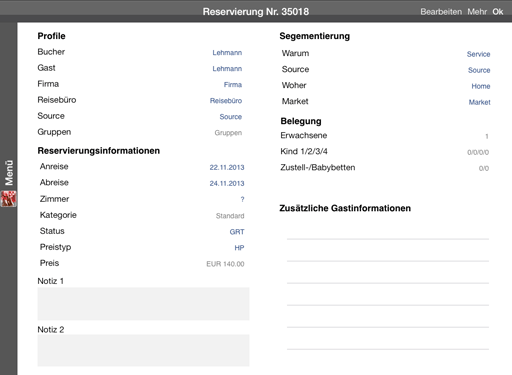This screenshot has height=375, width=512.
Task: Open the Mehr menu
Action: (477, 12)
